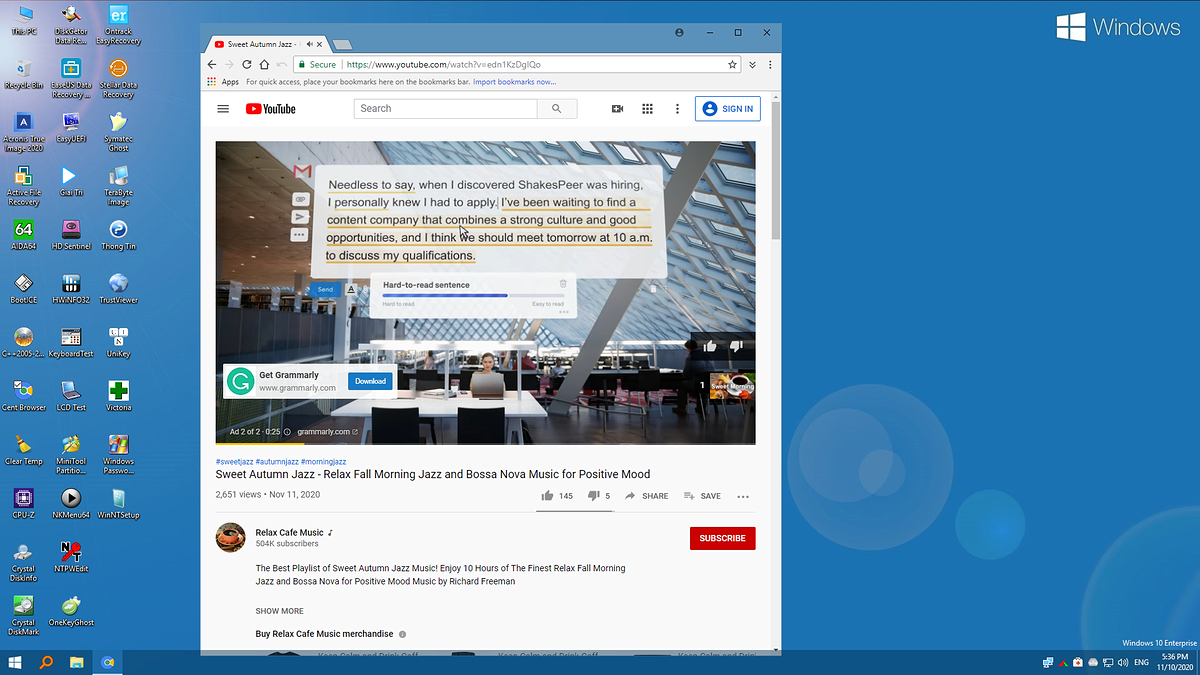Click the YouTube search input field
The width and height of the screenshot is (1200, 675).
[446, 109]
